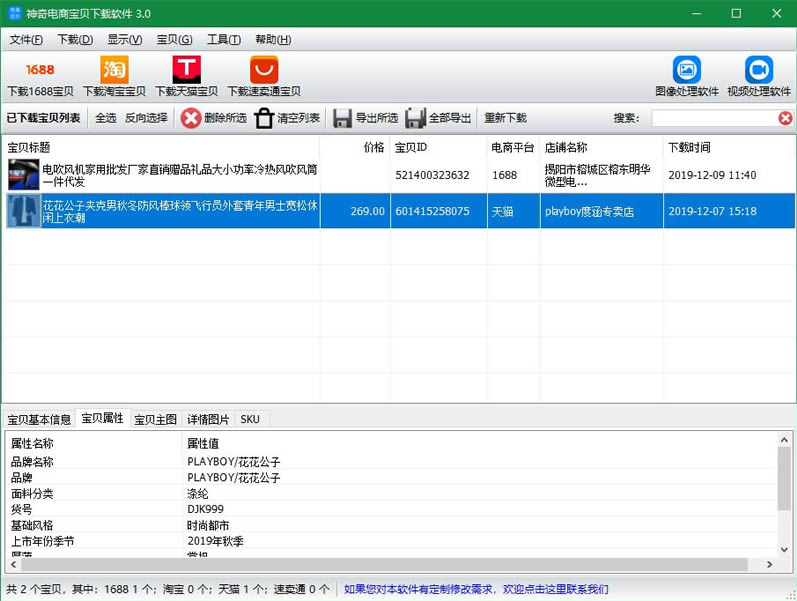Switch to the SKU tab
This screenshot has height=601, width=797.
point(249,419)
